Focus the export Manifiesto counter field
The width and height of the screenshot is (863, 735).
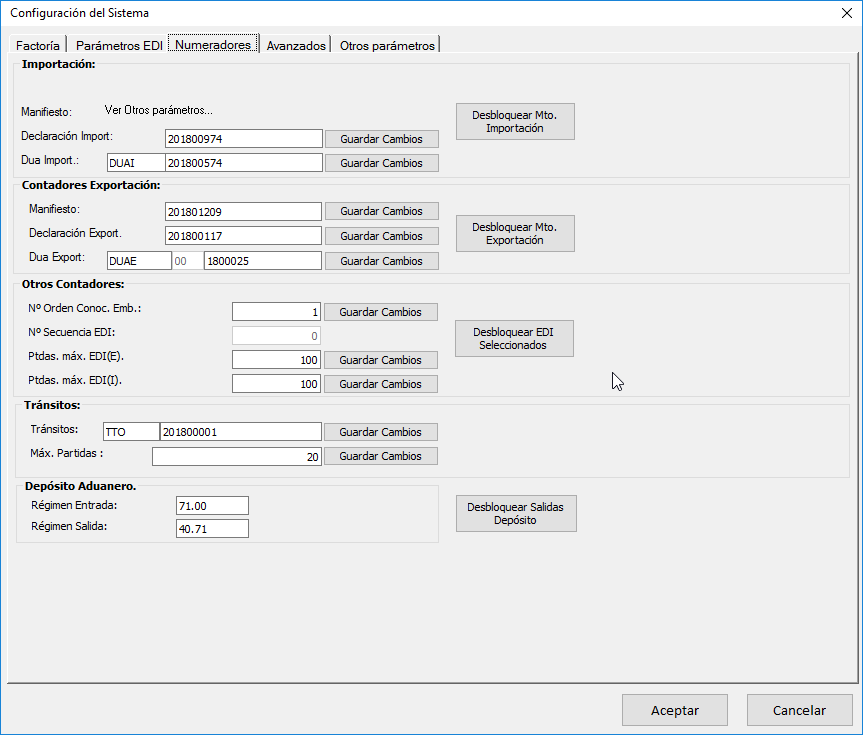point(243,211)
